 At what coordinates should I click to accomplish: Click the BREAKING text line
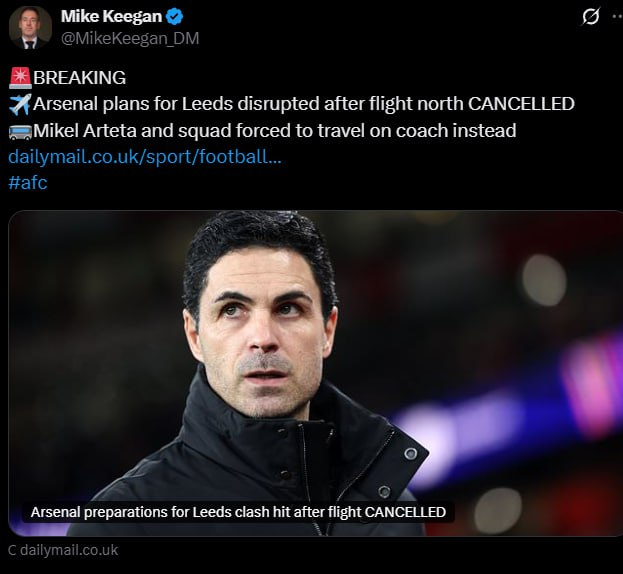[x=80, y=78]
